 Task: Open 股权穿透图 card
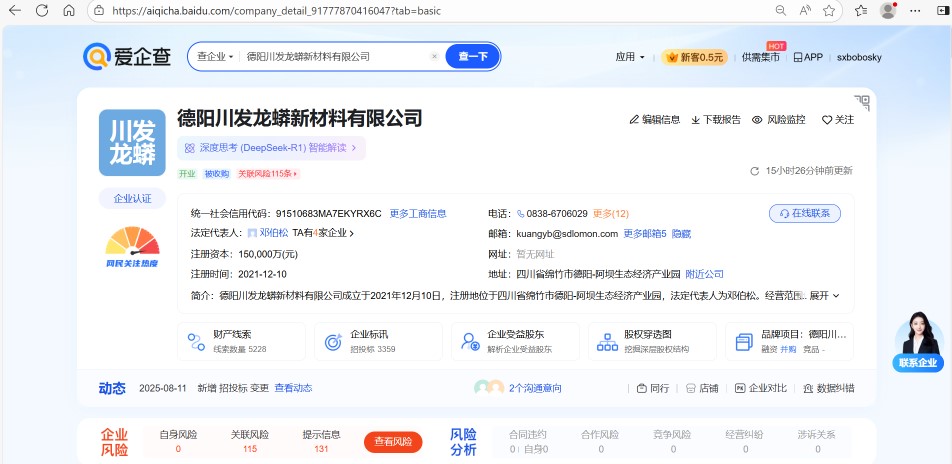pos(652,341)
